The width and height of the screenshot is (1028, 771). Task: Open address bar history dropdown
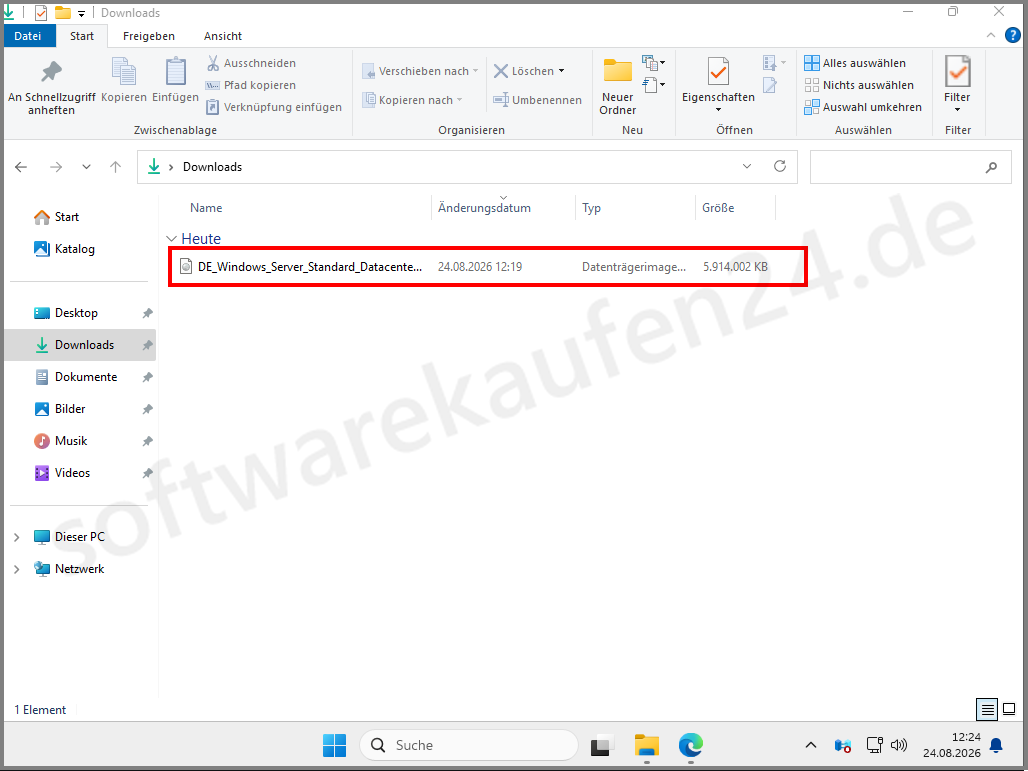coord(747,167)
